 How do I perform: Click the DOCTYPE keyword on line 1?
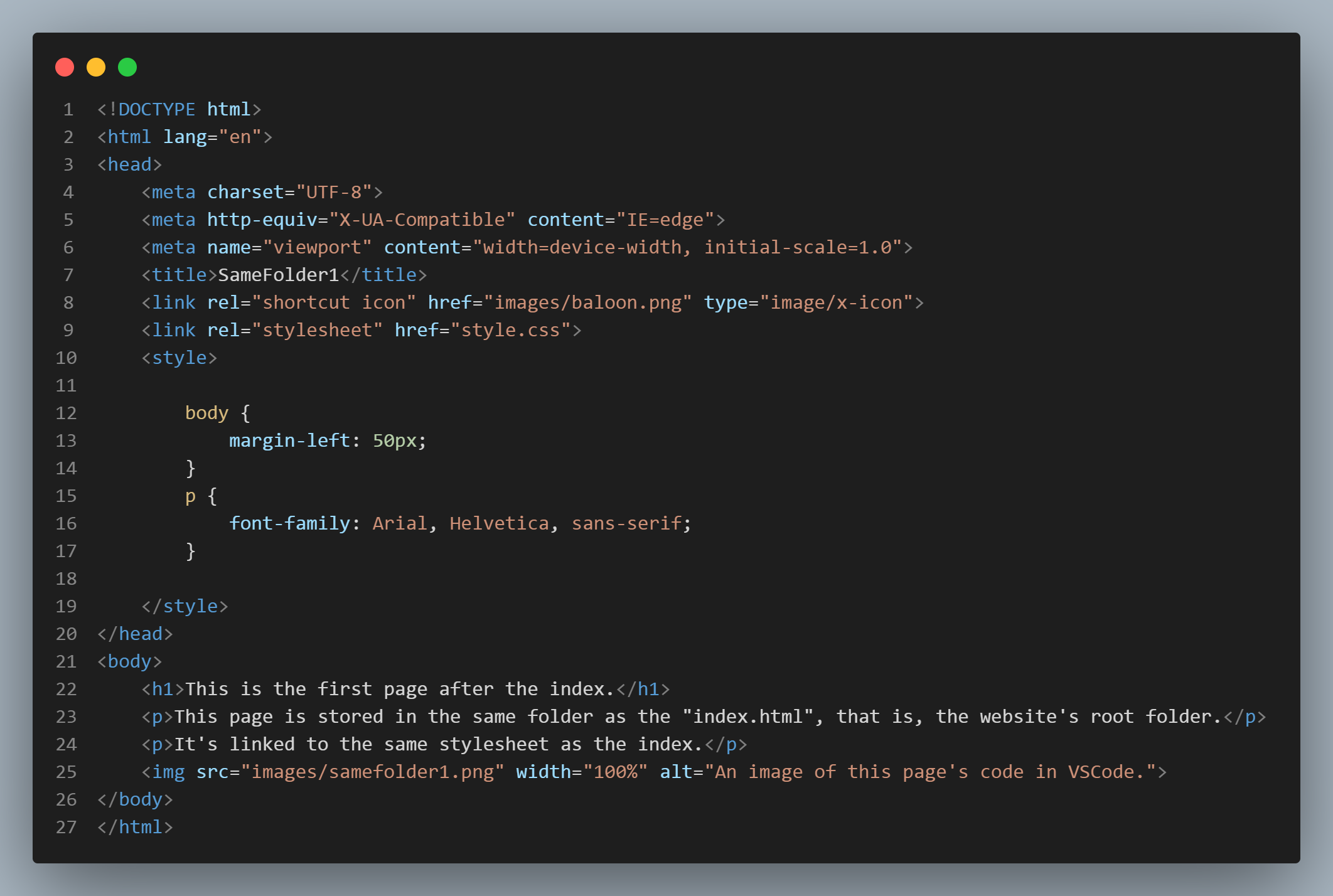click(157, 109)
